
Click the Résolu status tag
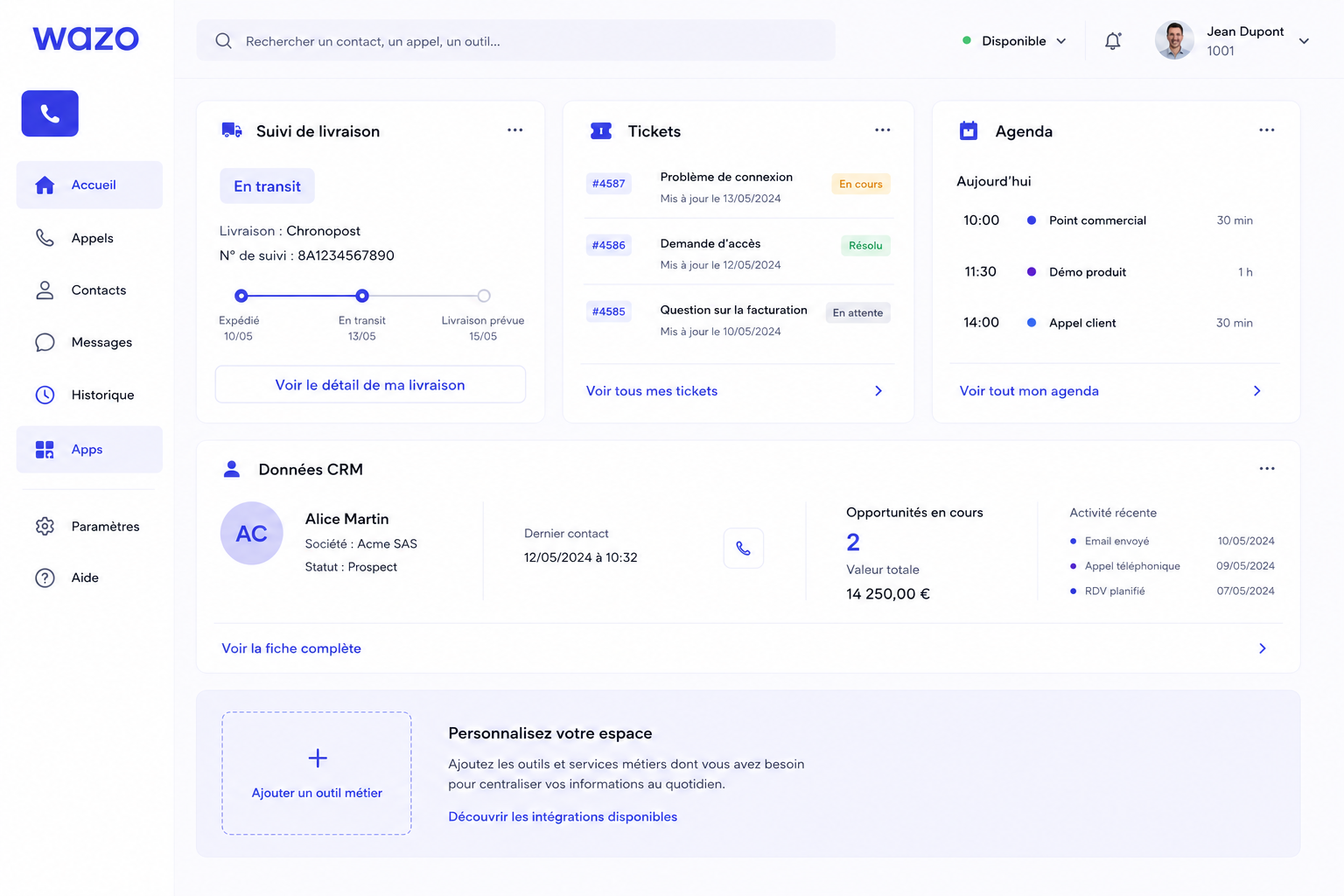pyautogui.click(x=865, y=246)
